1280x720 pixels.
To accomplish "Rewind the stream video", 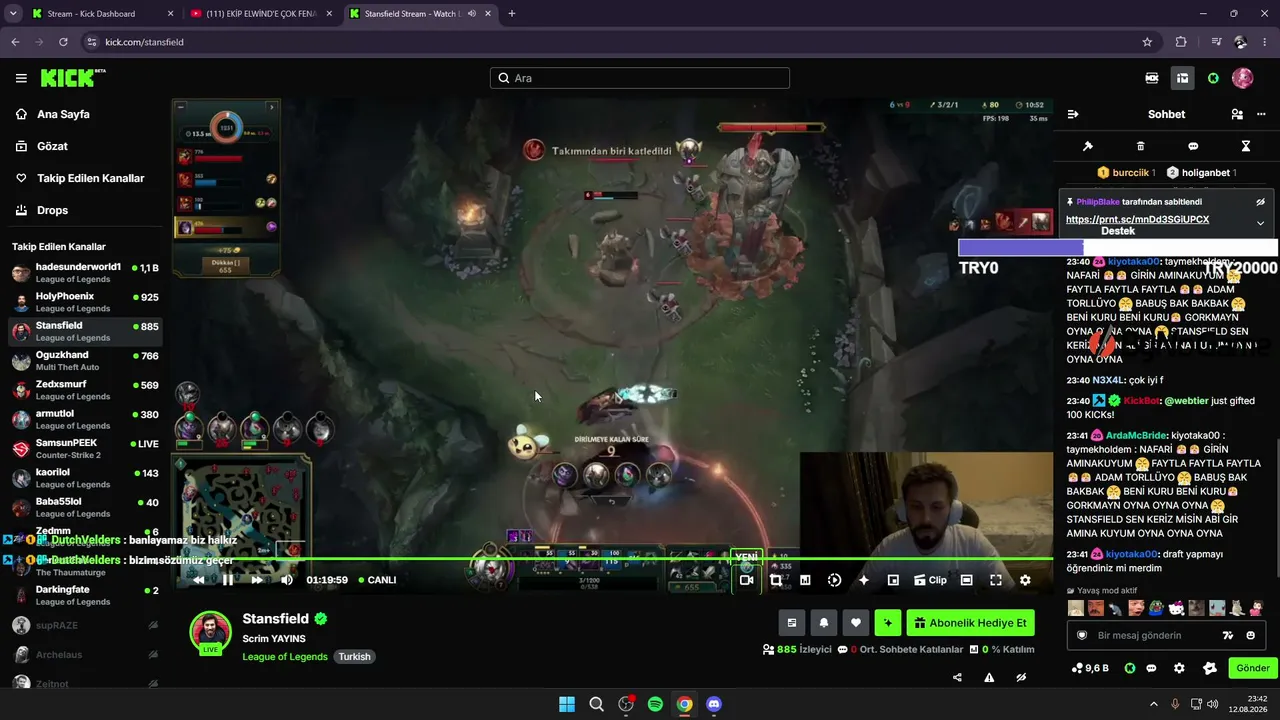I will coord(199,580).
